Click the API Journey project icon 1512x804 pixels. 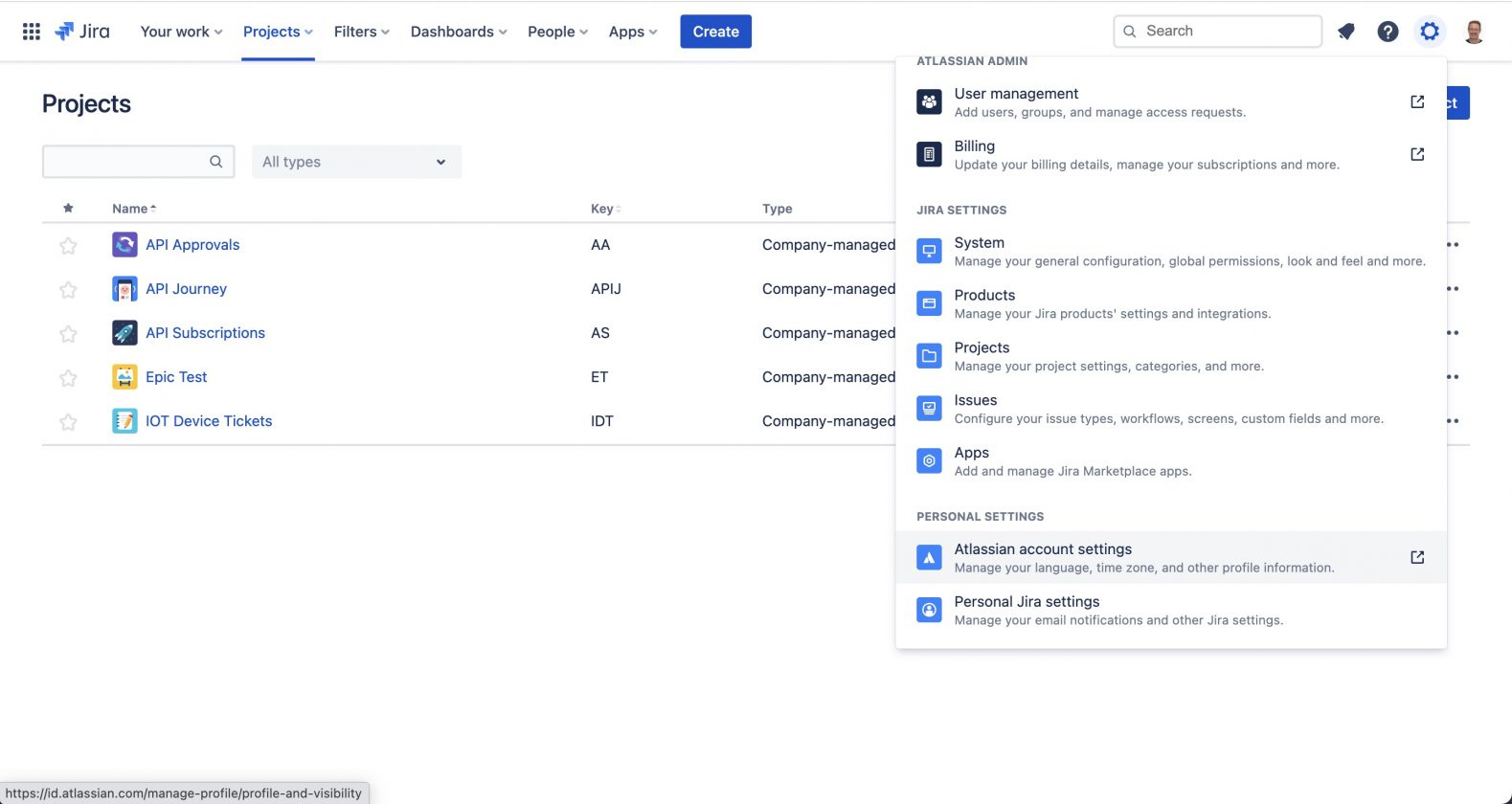coord(124,289)
